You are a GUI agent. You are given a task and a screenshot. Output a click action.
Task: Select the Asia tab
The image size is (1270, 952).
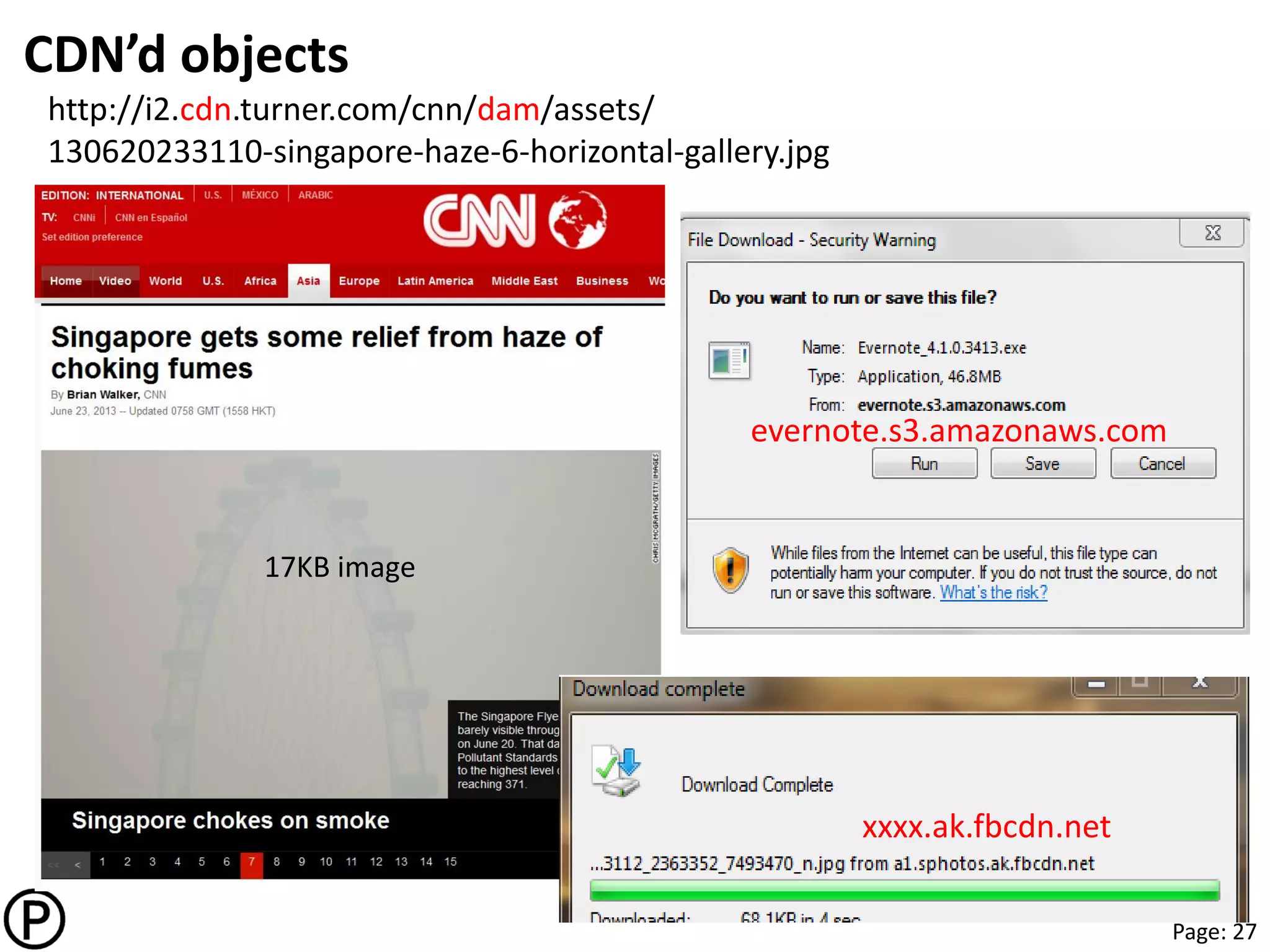tap(308, 281)
